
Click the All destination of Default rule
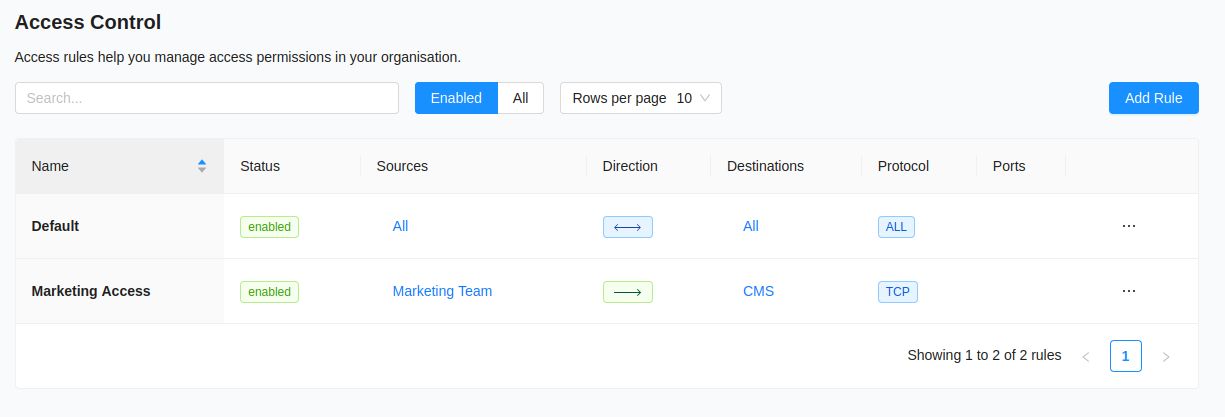(750, 226)
